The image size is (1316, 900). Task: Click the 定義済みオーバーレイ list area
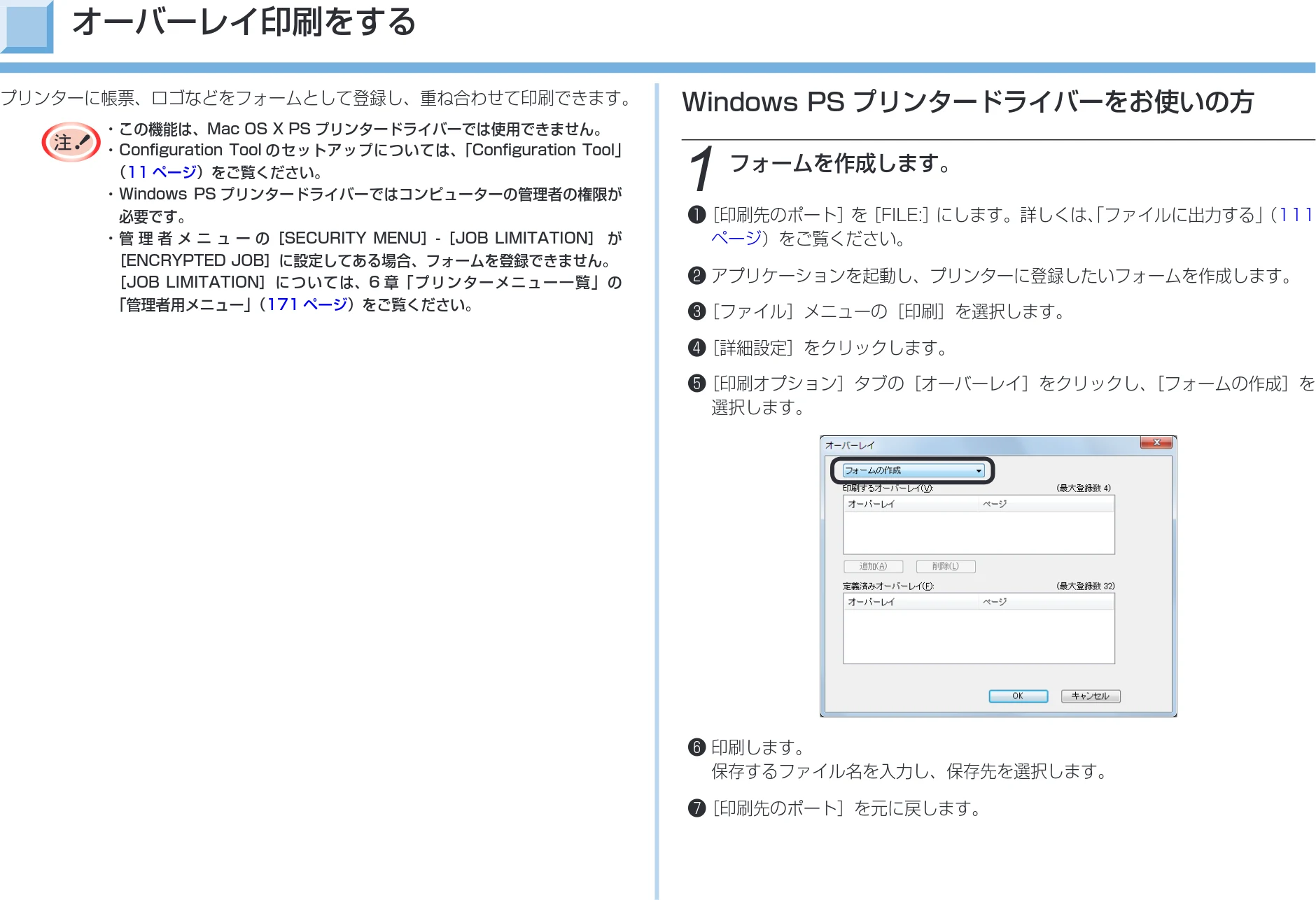[979, 628]
